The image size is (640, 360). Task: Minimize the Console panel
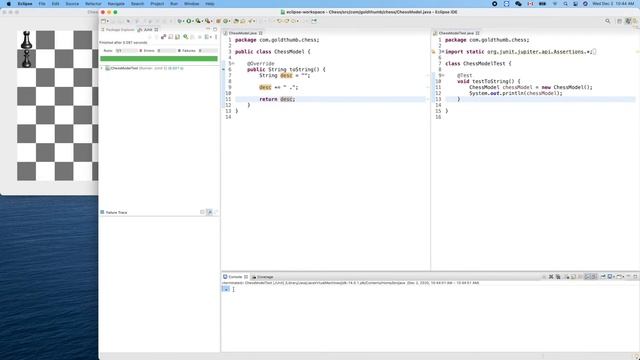point(629,276)
